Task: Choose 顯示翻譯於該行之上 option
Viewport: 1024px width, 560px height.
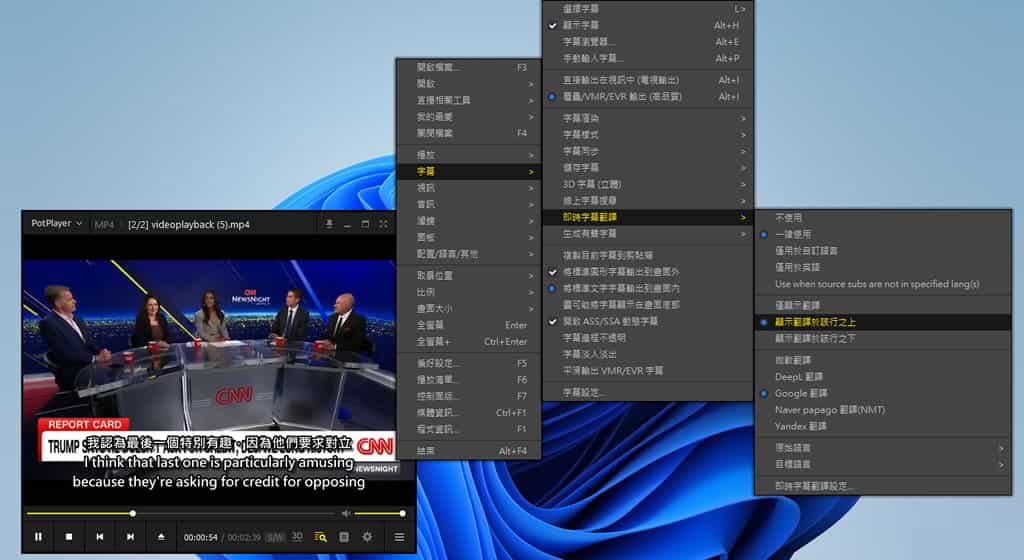Action: (882, 322)
